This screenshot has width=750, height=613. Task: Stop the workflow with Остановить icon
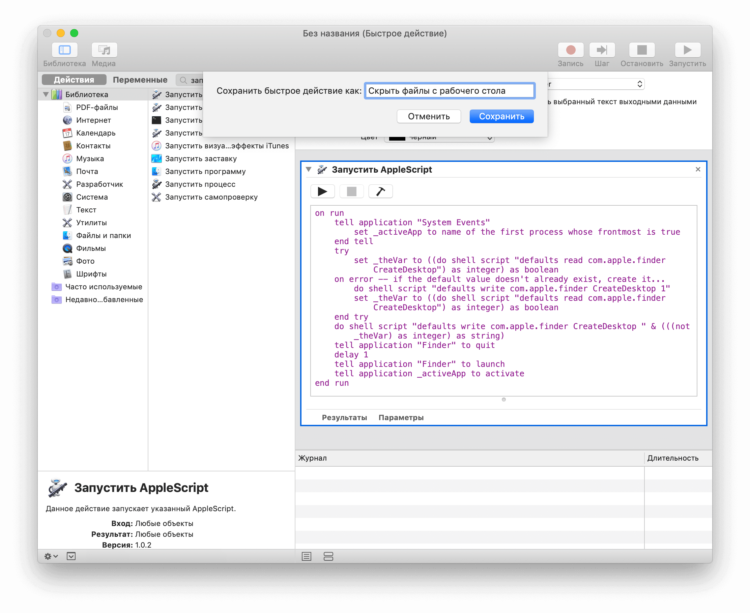click(x=641, y=50)
